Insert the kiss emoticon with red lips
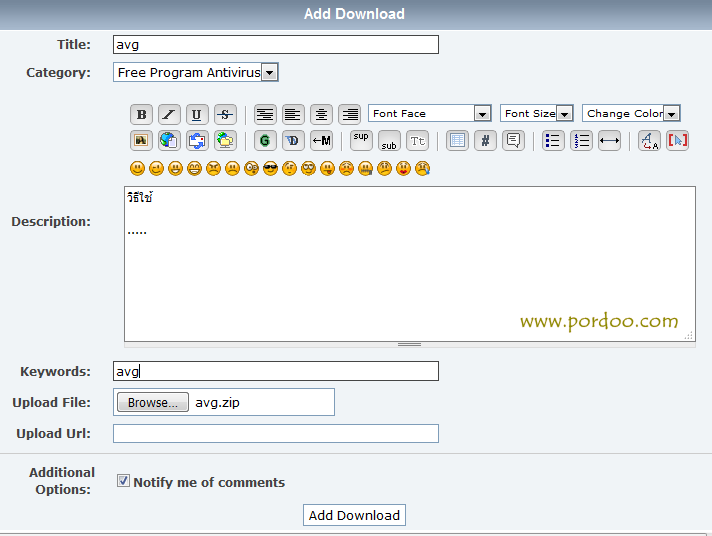This screenshot has height=536, width=712. pyautogui.click(x=403, y=169)
